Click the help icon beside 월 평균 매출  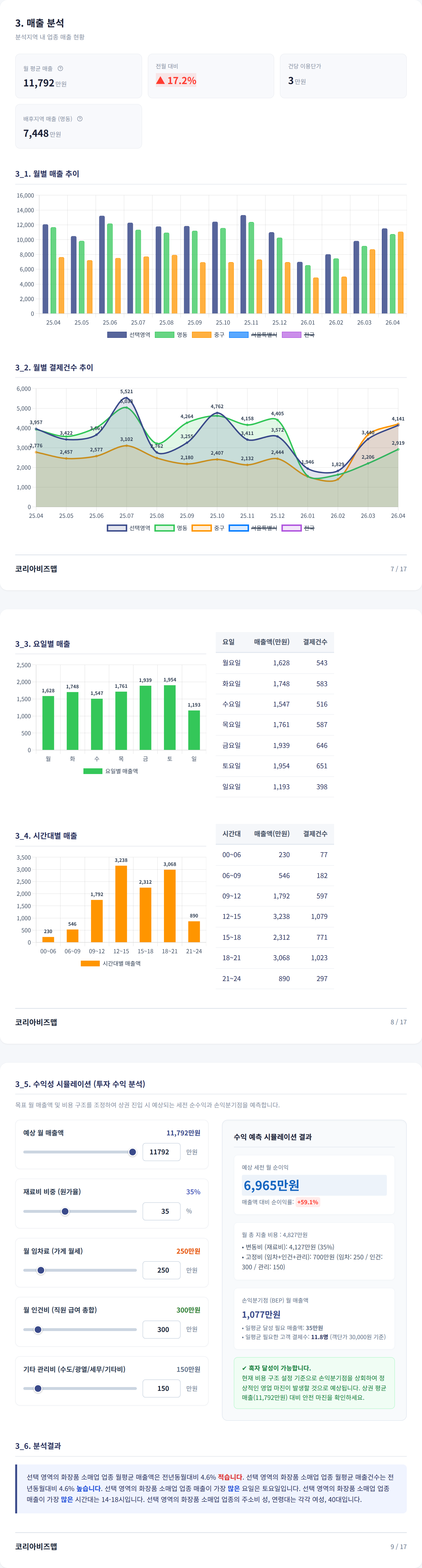click(x=60, y=68)
